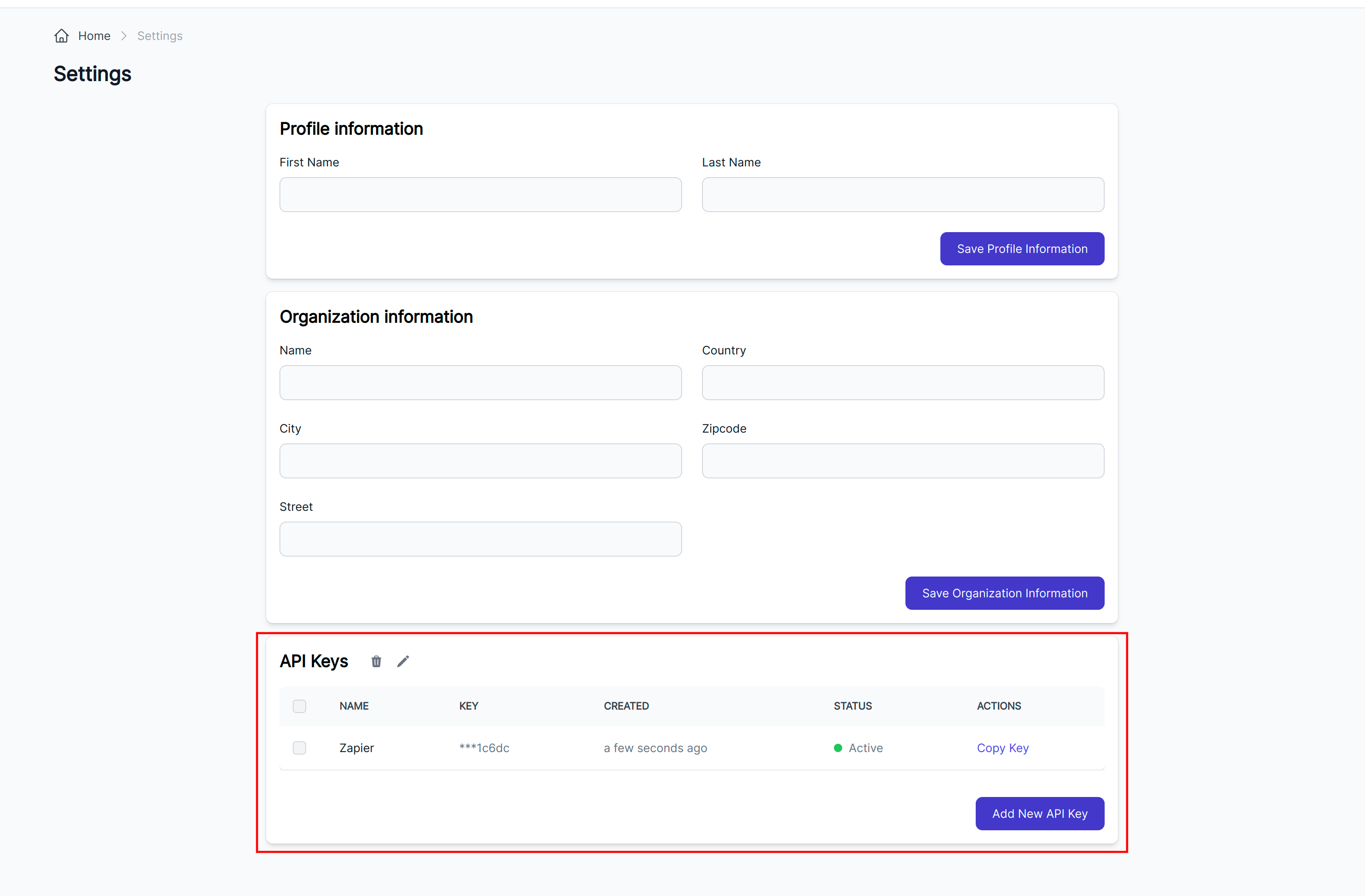The width and height of the screenshot is (1365, 896).
Task: Navigate to Home via the breadcrumb
Action: click(x=94, y=35)
